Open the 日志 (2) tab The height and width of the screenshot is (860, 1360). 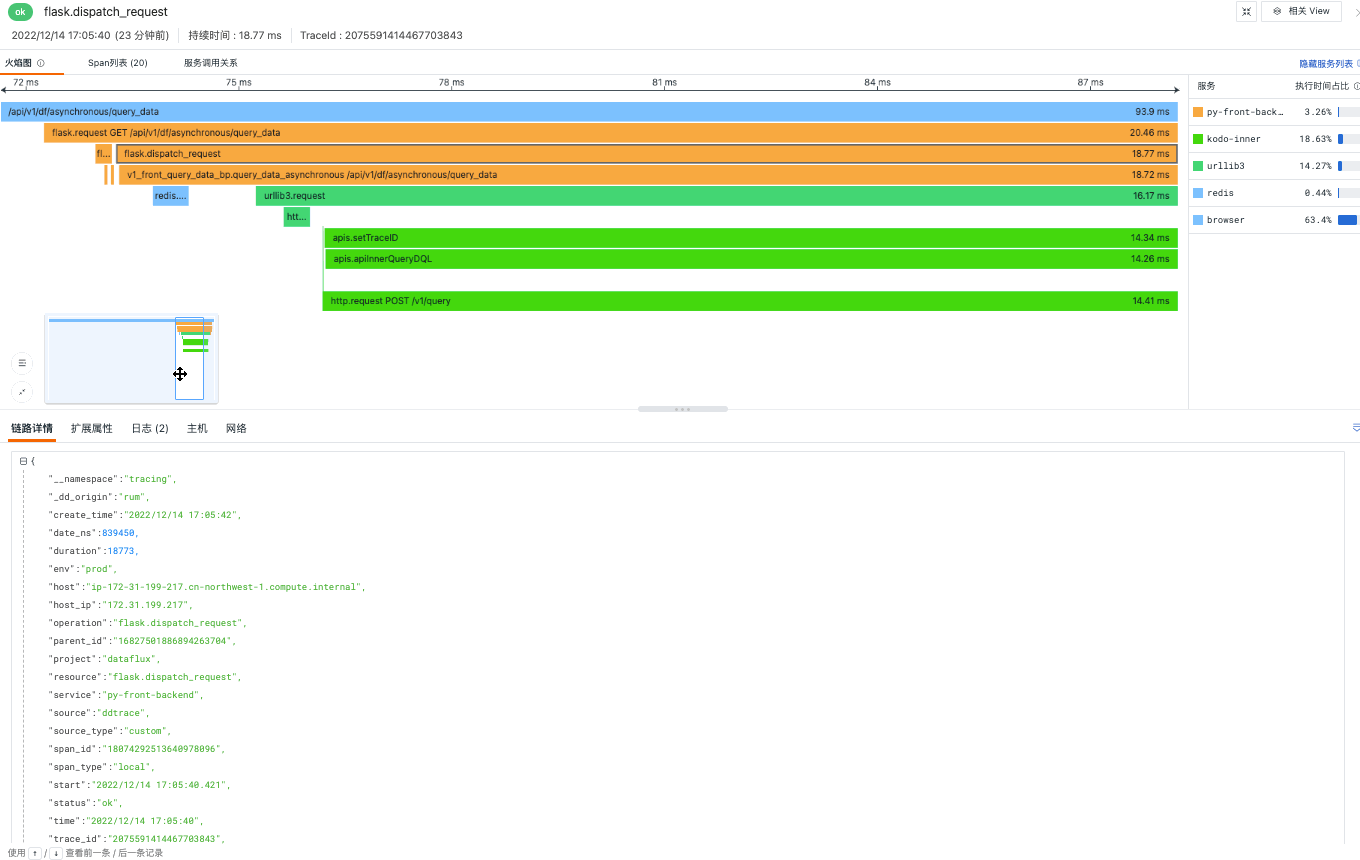[150, 428]
